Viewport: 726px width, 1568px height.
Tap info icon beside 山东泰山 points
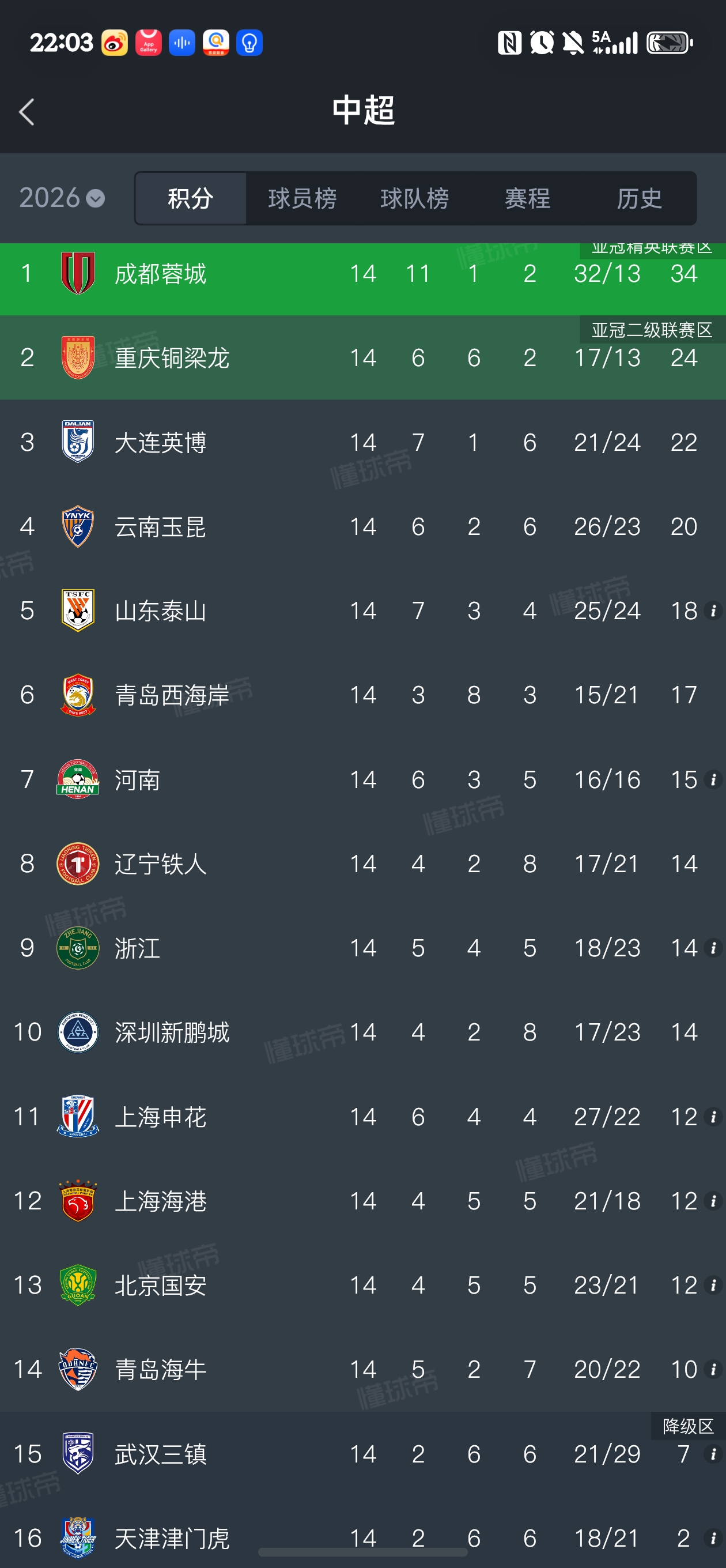click(713, 610)
